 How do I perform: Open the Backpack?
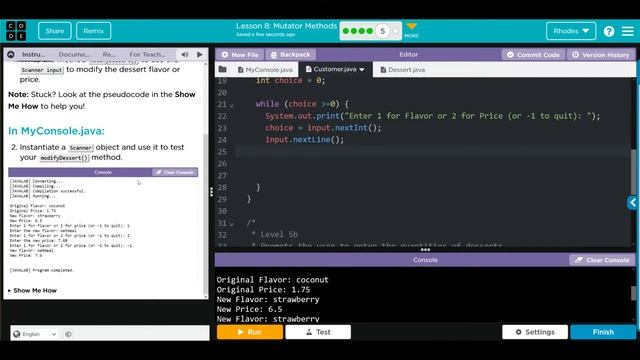290,55
